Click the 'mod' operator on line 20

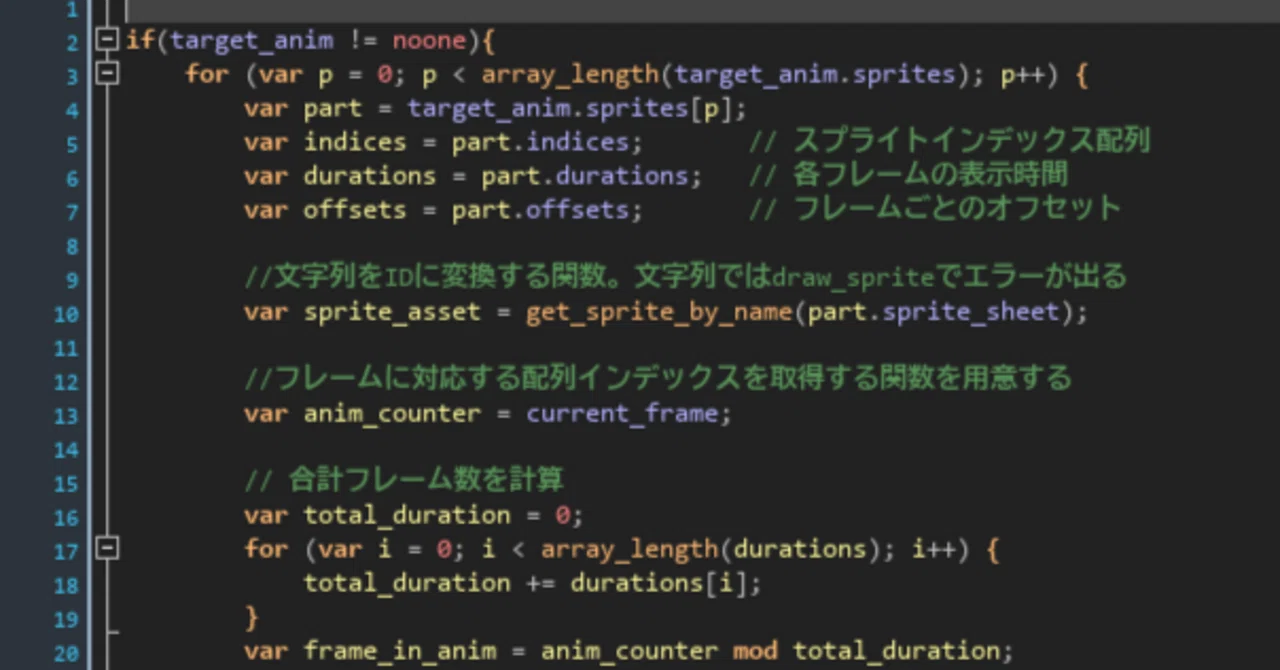(755, 652)
